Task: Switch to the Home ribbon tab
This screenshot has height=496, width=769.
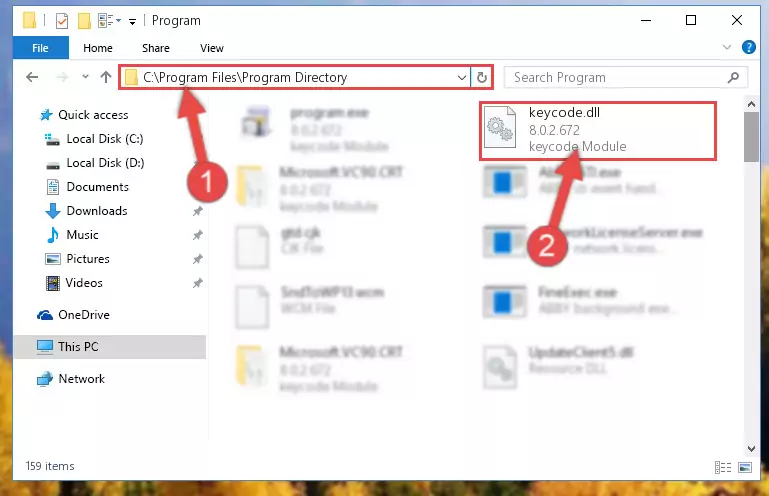Action: (x=98, y=48)
